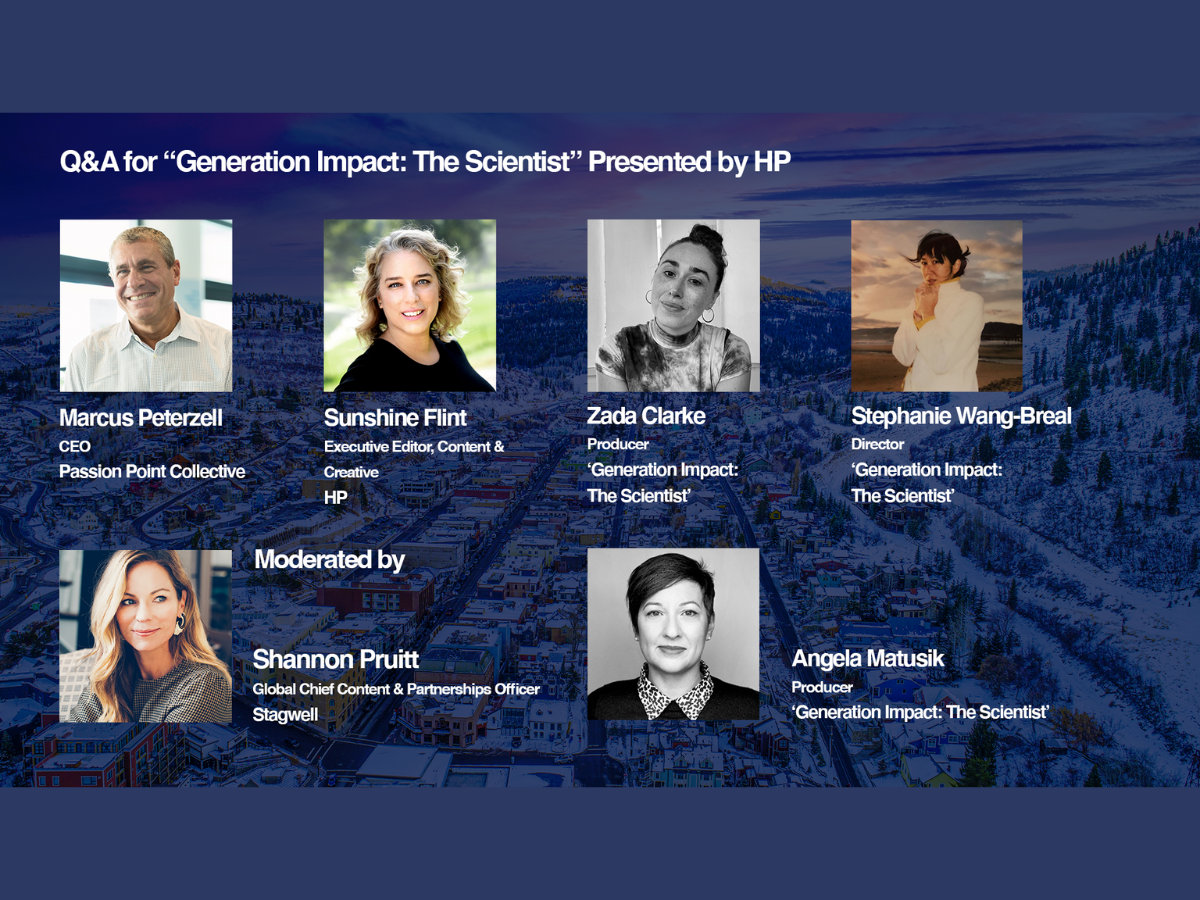The image size is (1200, 900).
Task: Click Stephanie Wang-Breal's beach photo
Action: coord(937,305)
